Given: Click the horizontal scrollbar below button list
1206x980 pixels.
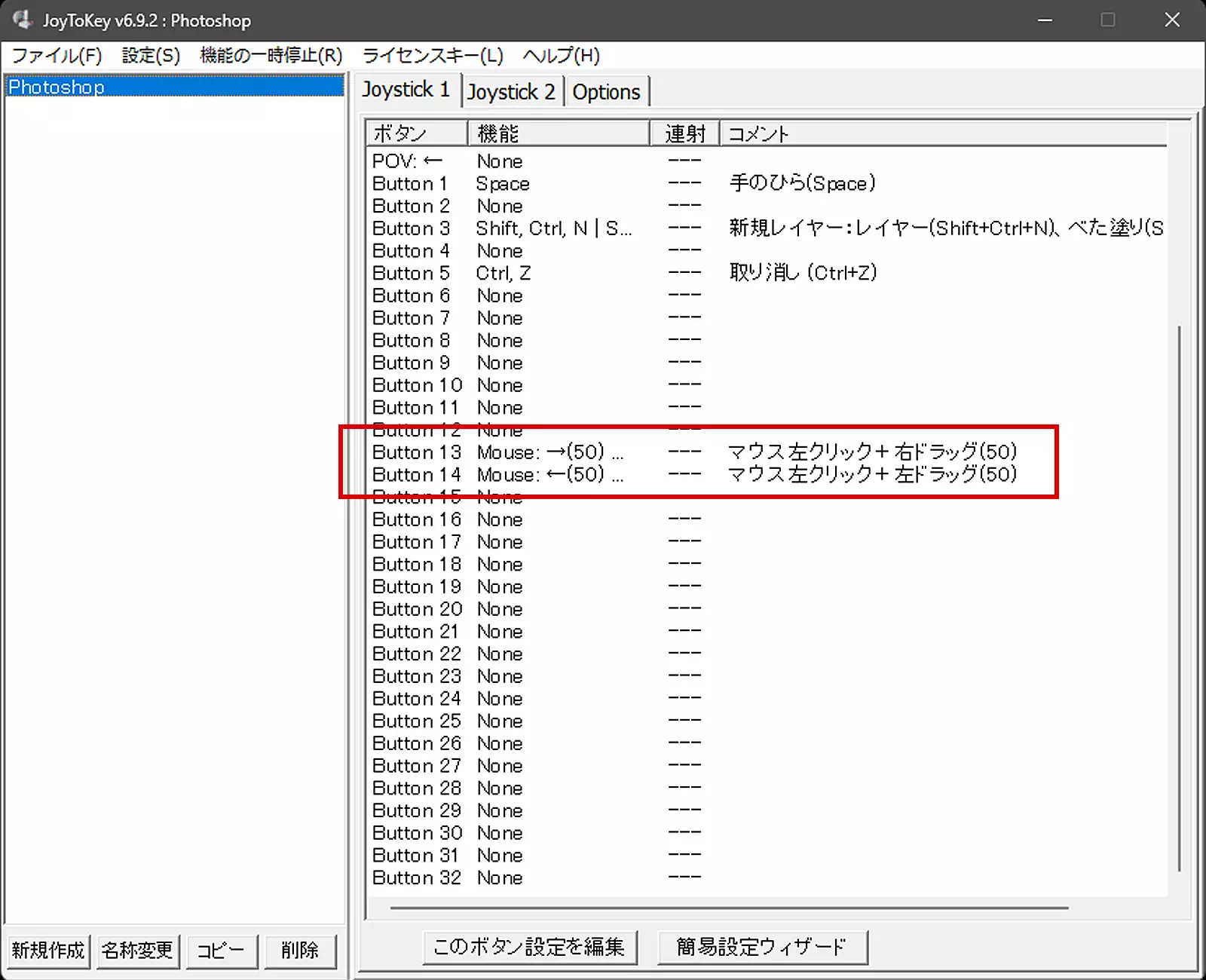Looking at the screenshot, I should click(729, 908).
